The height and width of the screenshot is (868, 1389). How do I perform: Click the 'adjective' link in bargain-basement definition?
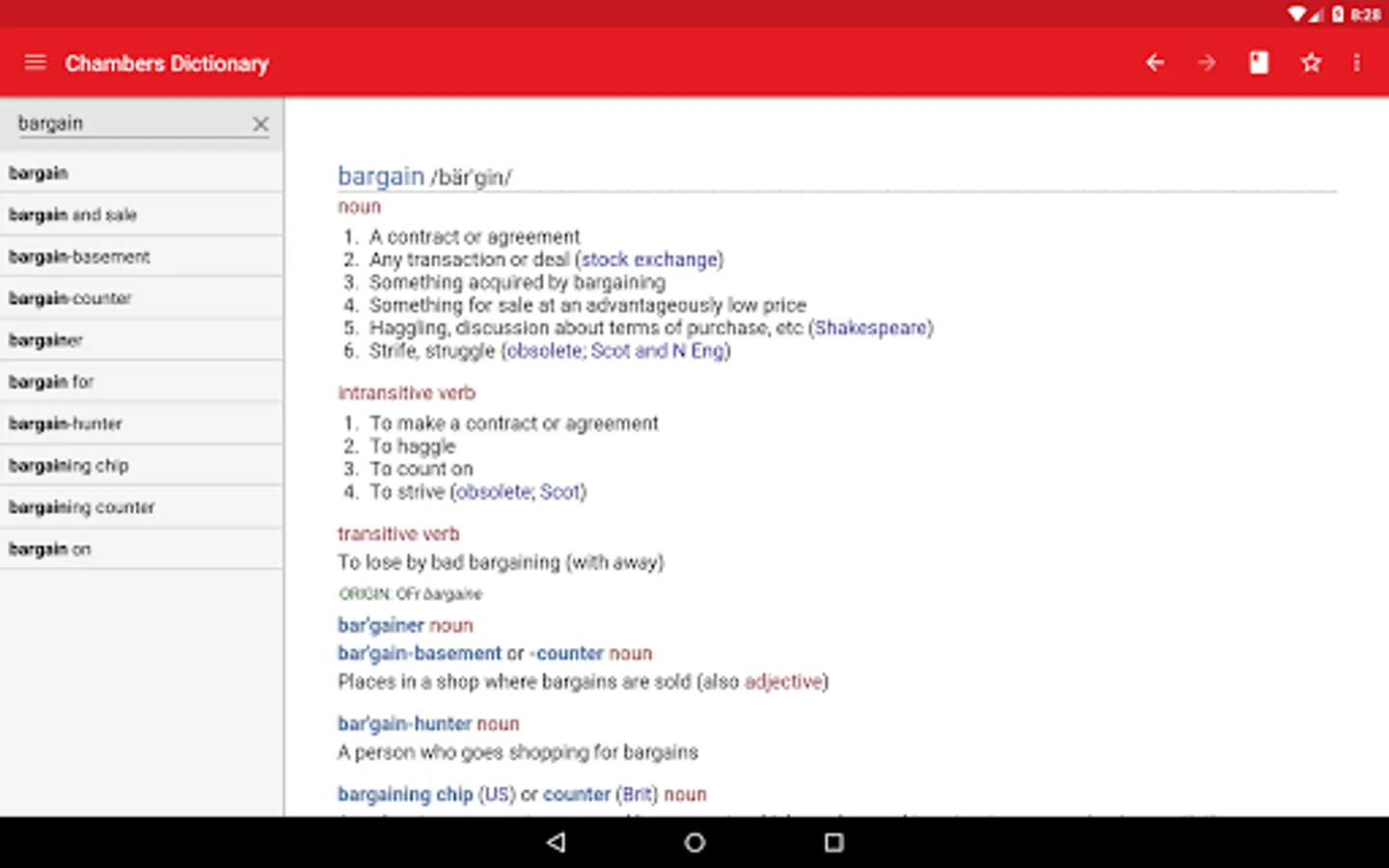click(785, 682)
